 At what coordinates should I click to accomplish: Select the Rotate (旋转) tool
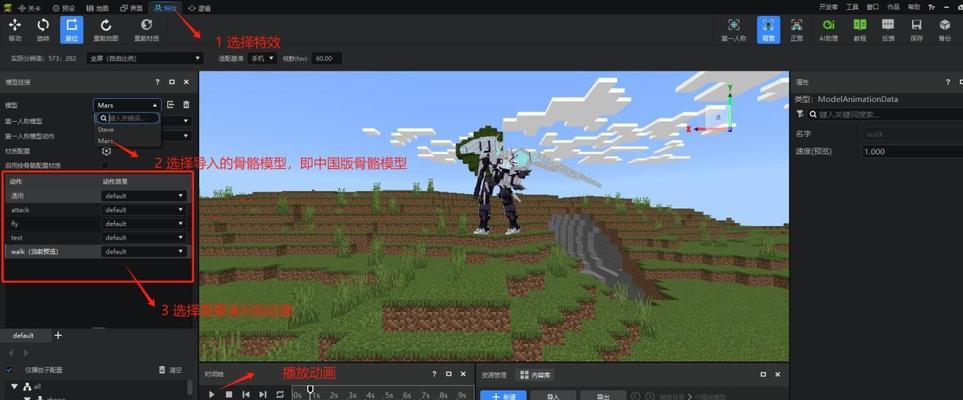coord(43,29)
